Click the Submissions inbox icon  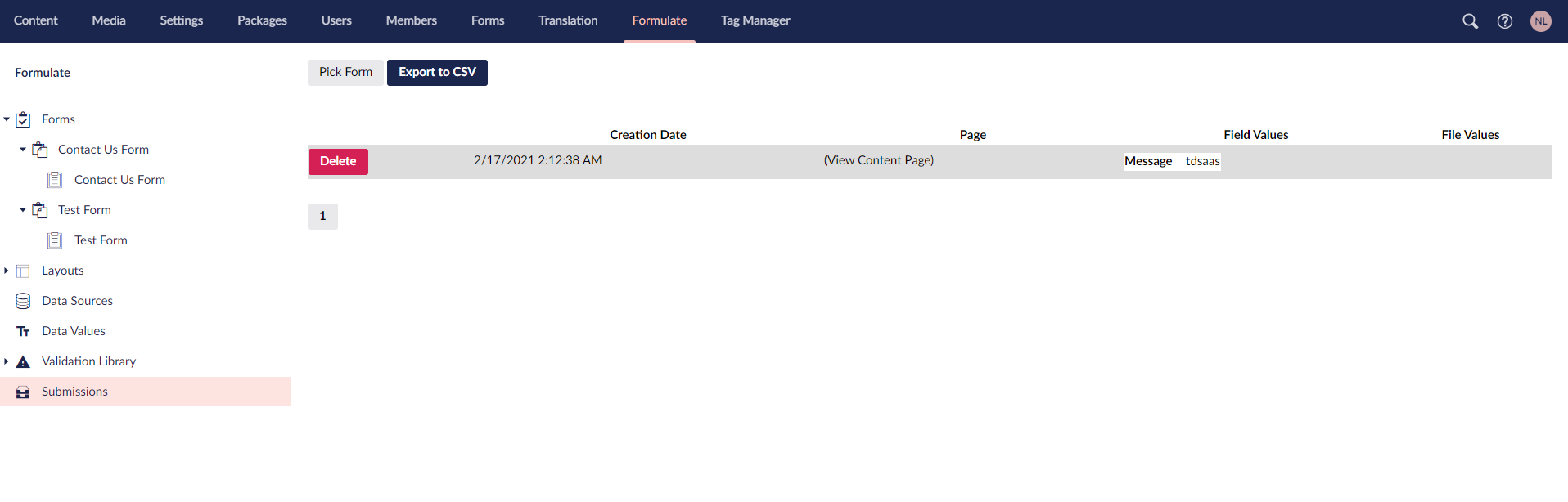23,392
